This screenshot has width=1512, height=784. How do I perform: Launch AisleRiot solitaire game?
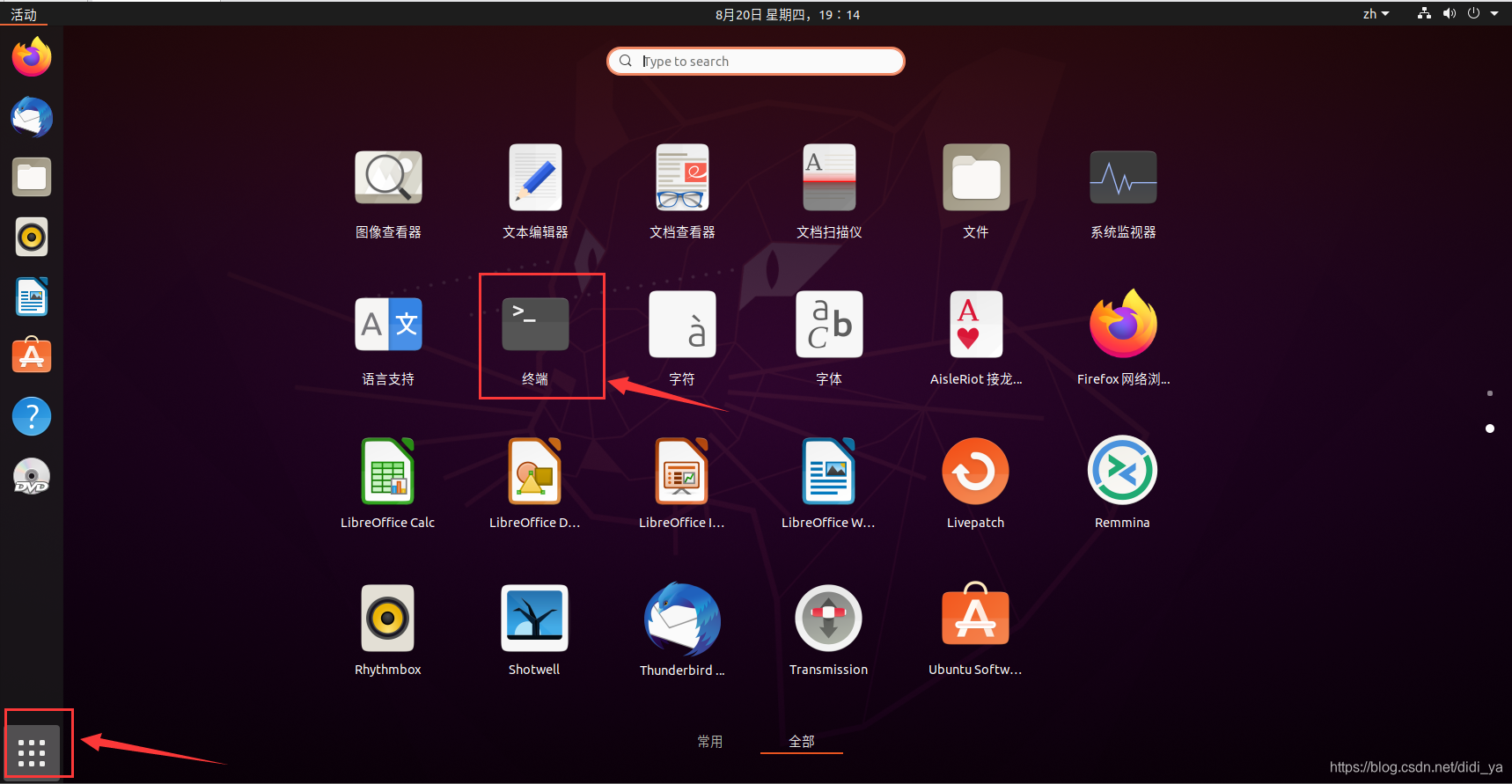[x=976, y=339]
